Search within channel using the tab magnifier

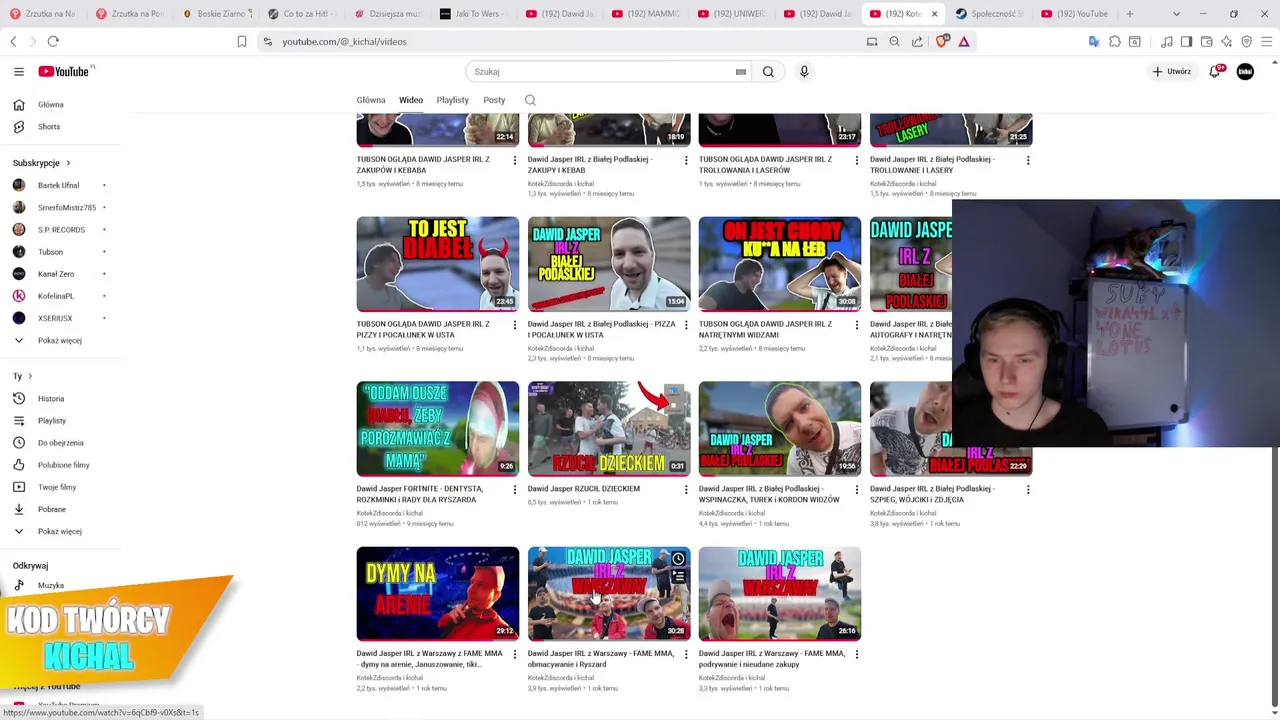530,100
